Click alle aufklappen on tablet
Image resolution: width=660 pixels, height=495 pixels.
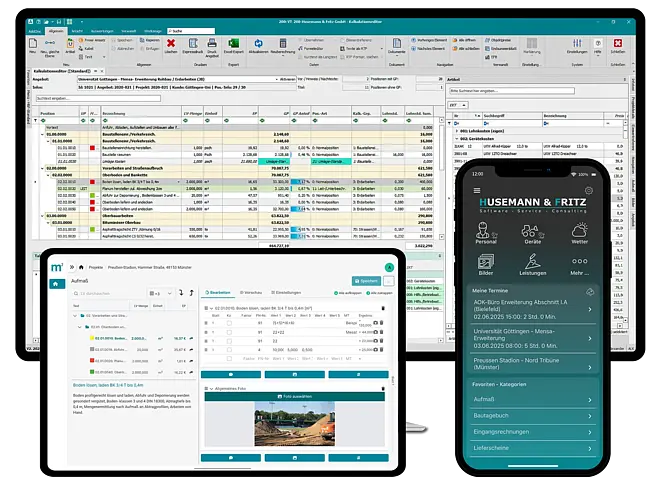[348, 293]
